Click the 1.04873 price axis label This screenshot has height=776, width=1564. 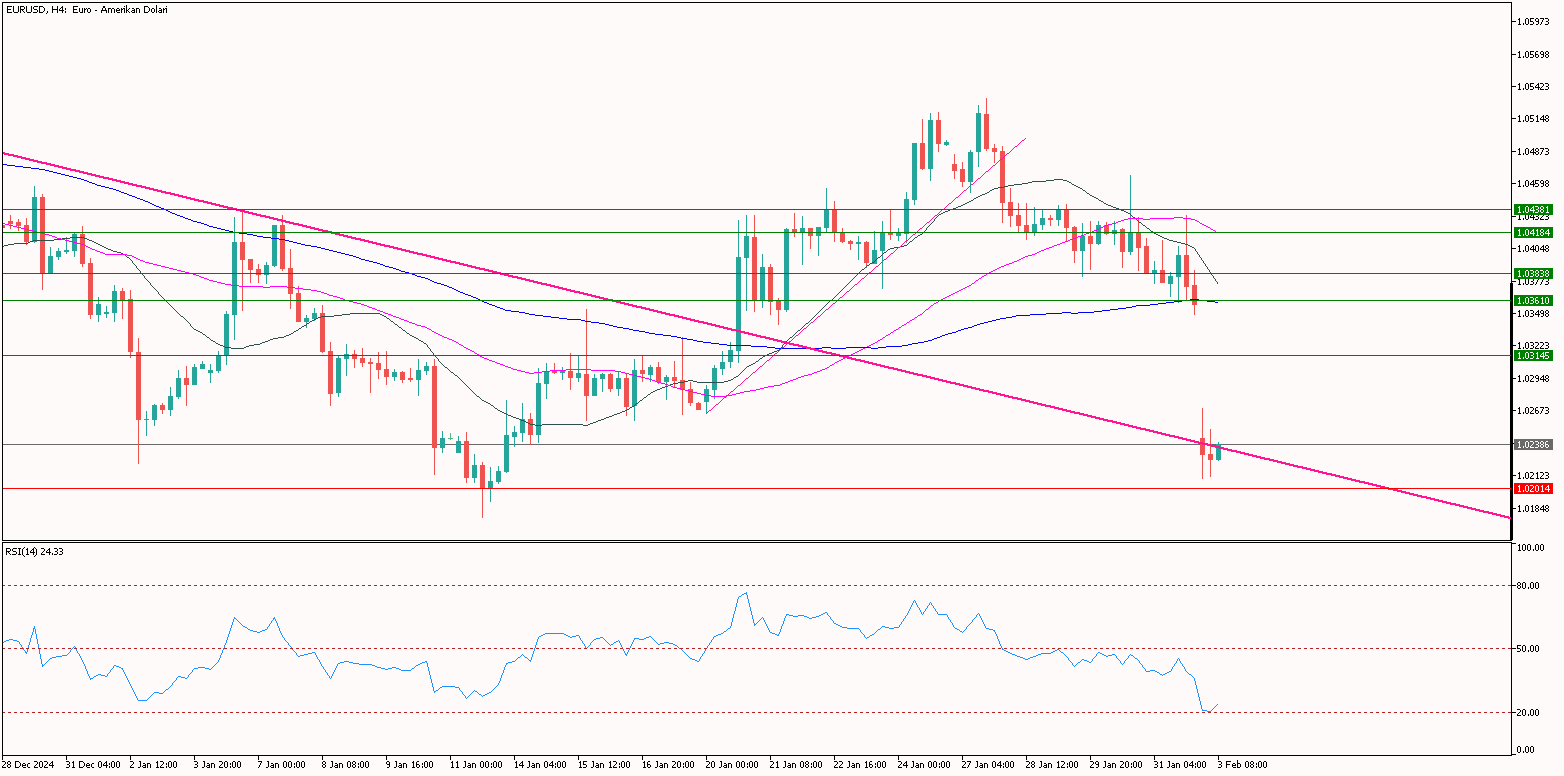[x=1533, y=152]
